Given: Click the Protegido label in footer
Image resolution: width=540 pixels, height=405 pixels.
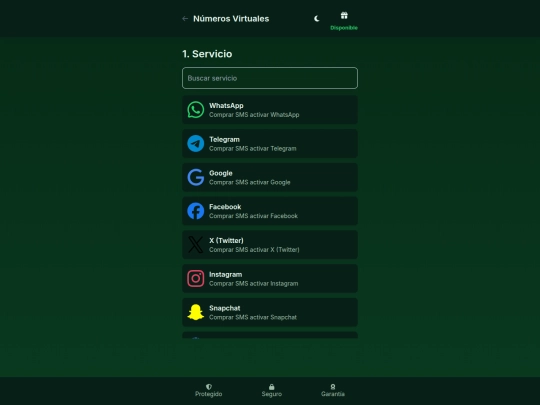Looking at the screenshot, I should point(208,394).
